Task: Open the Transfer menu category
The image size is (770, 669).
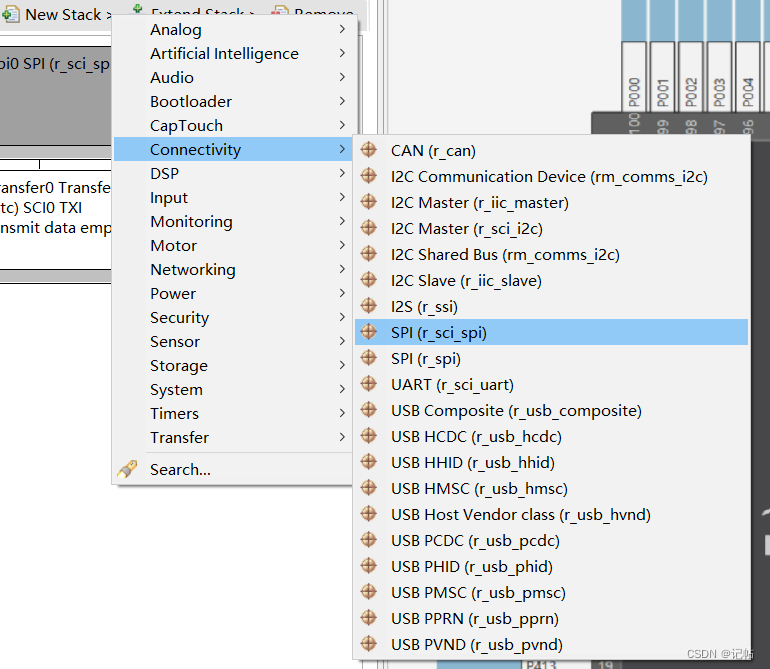Action: pos(233,437)
